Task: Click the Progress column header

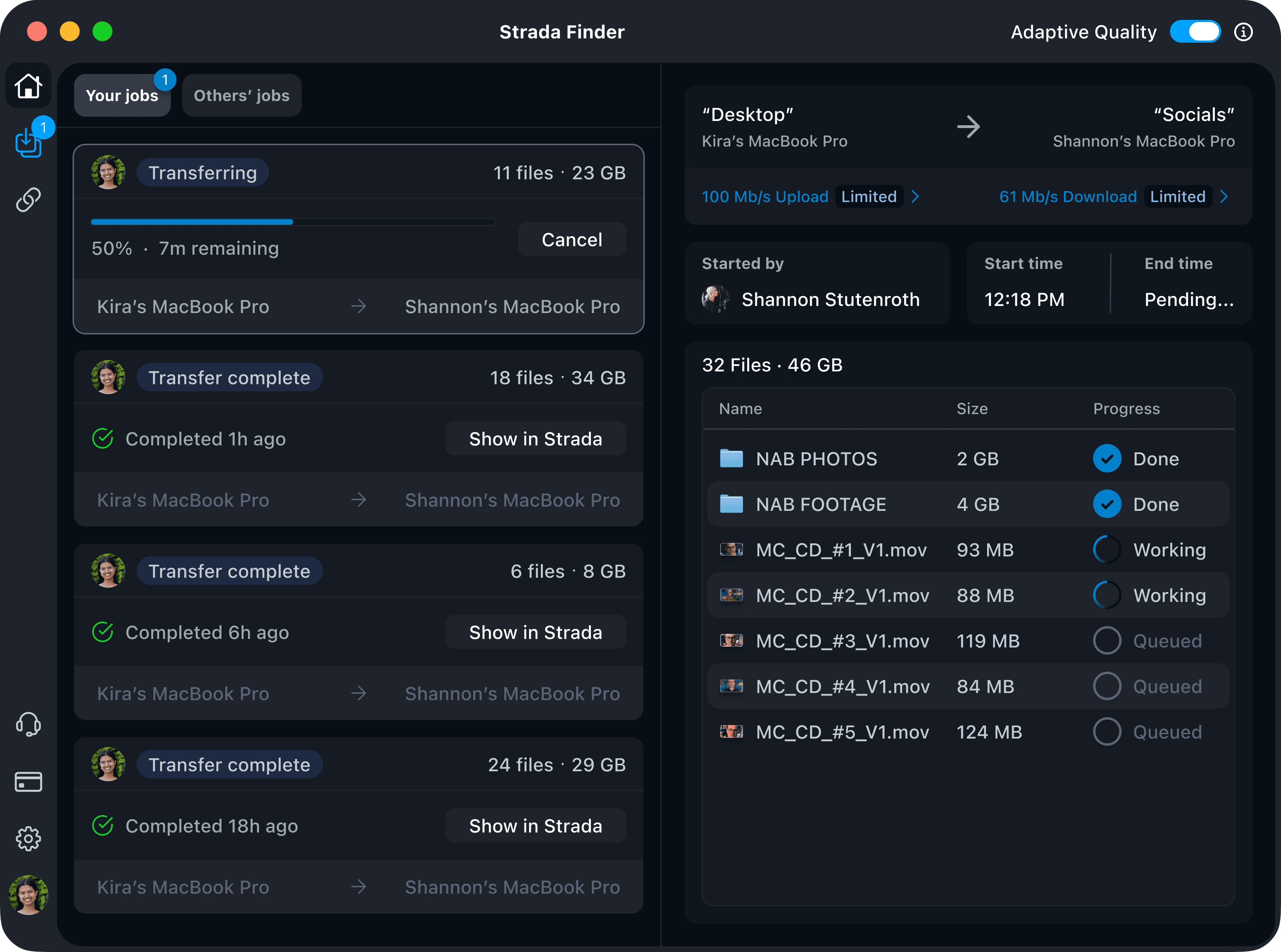Action: coord(1127,408)
